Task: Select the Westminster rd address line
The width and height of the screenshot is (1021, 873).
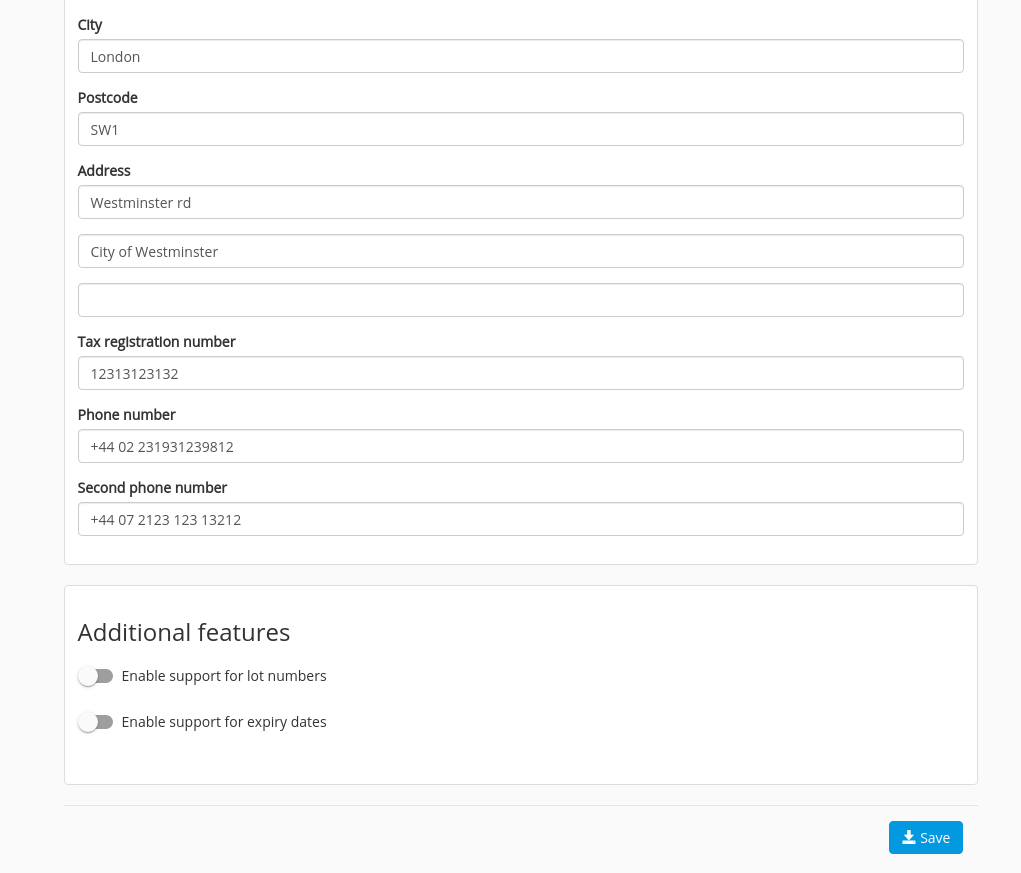Action: (521, 202)
